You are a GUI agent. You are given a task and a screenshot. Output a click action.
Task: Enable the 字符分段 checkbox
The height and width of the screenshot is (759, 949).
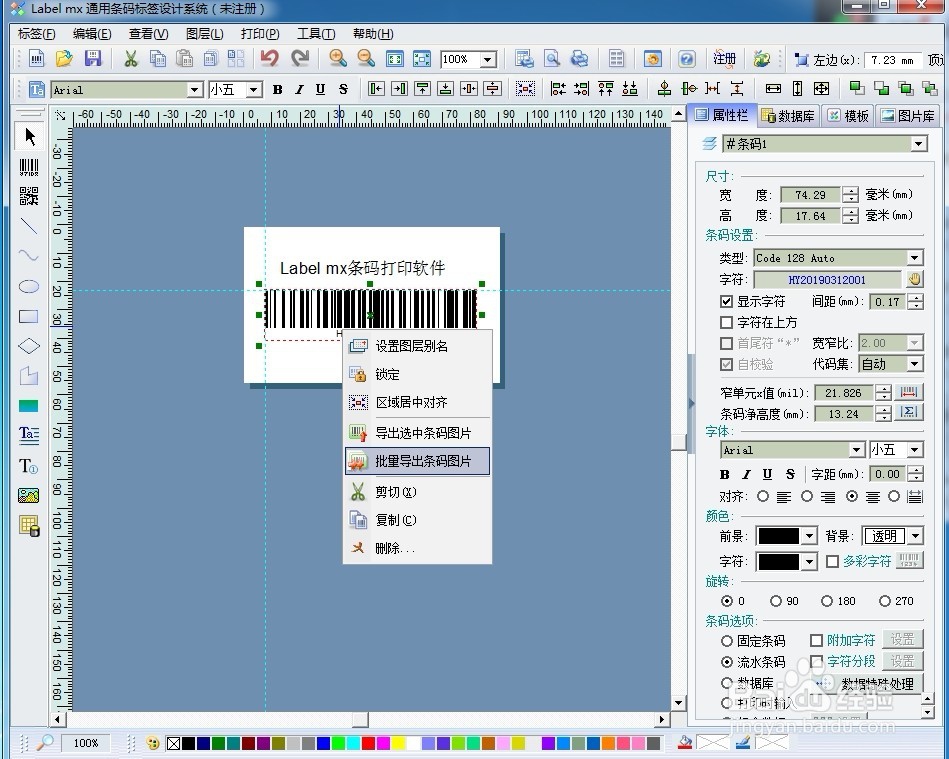click(x=816, y=661)
